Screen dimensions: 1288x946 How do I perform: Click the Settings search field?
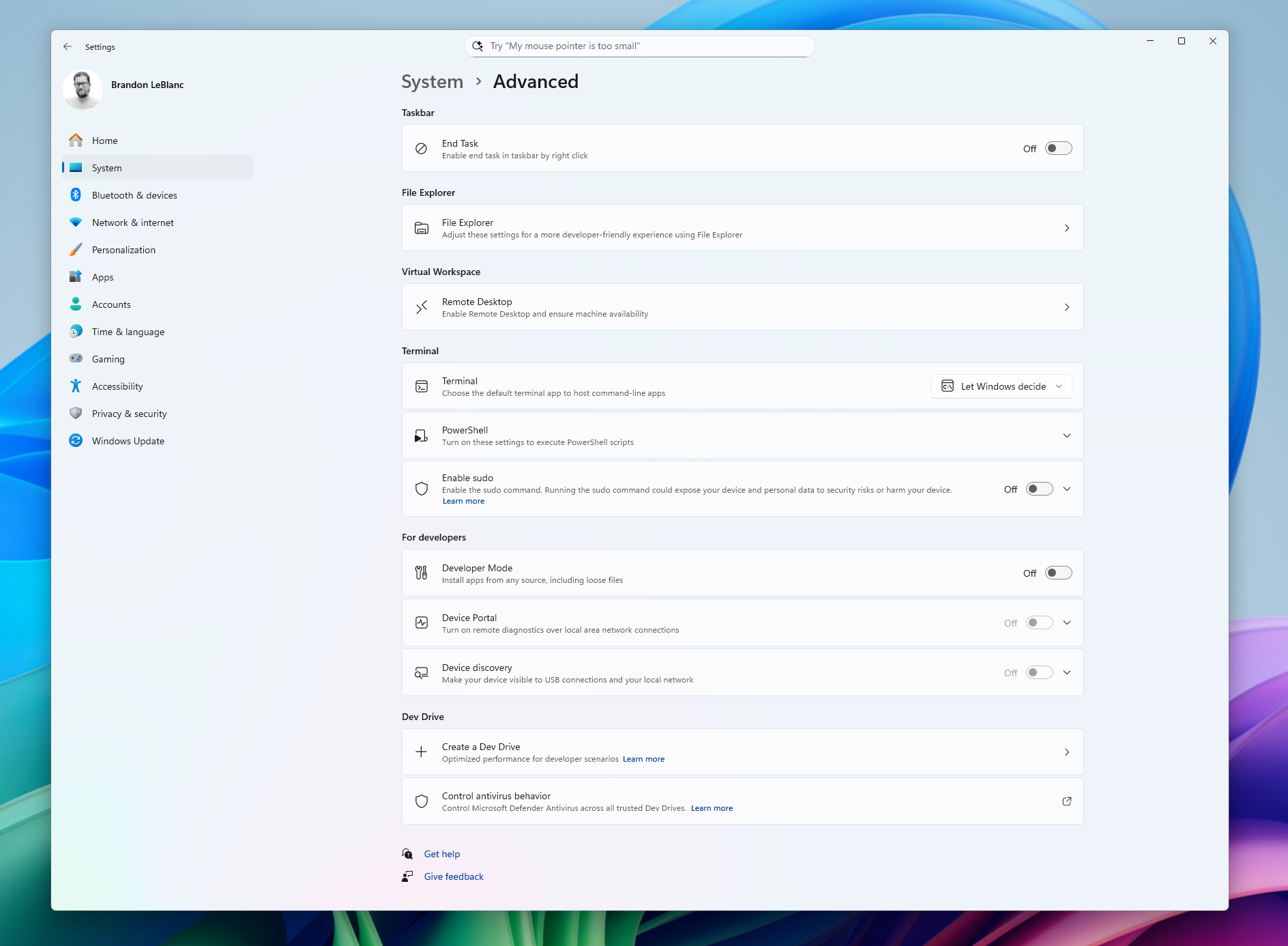pyautogui.click(x=639, y=46)
